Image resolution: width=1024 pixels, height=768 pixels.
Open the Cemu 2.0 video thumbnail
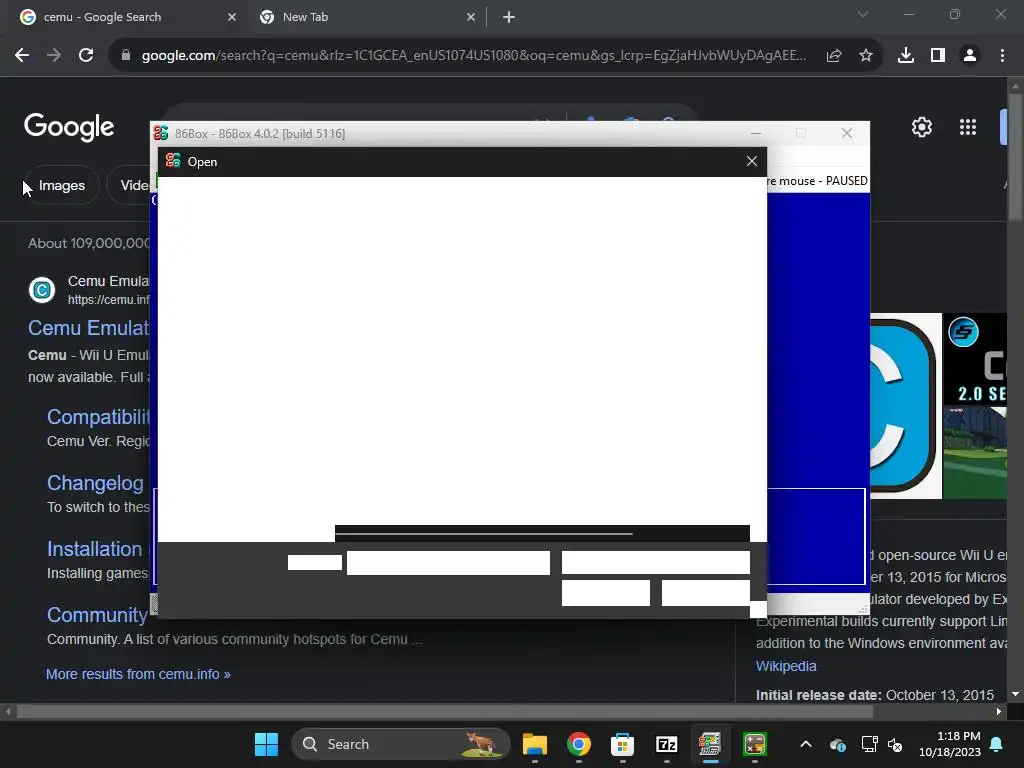975,359
